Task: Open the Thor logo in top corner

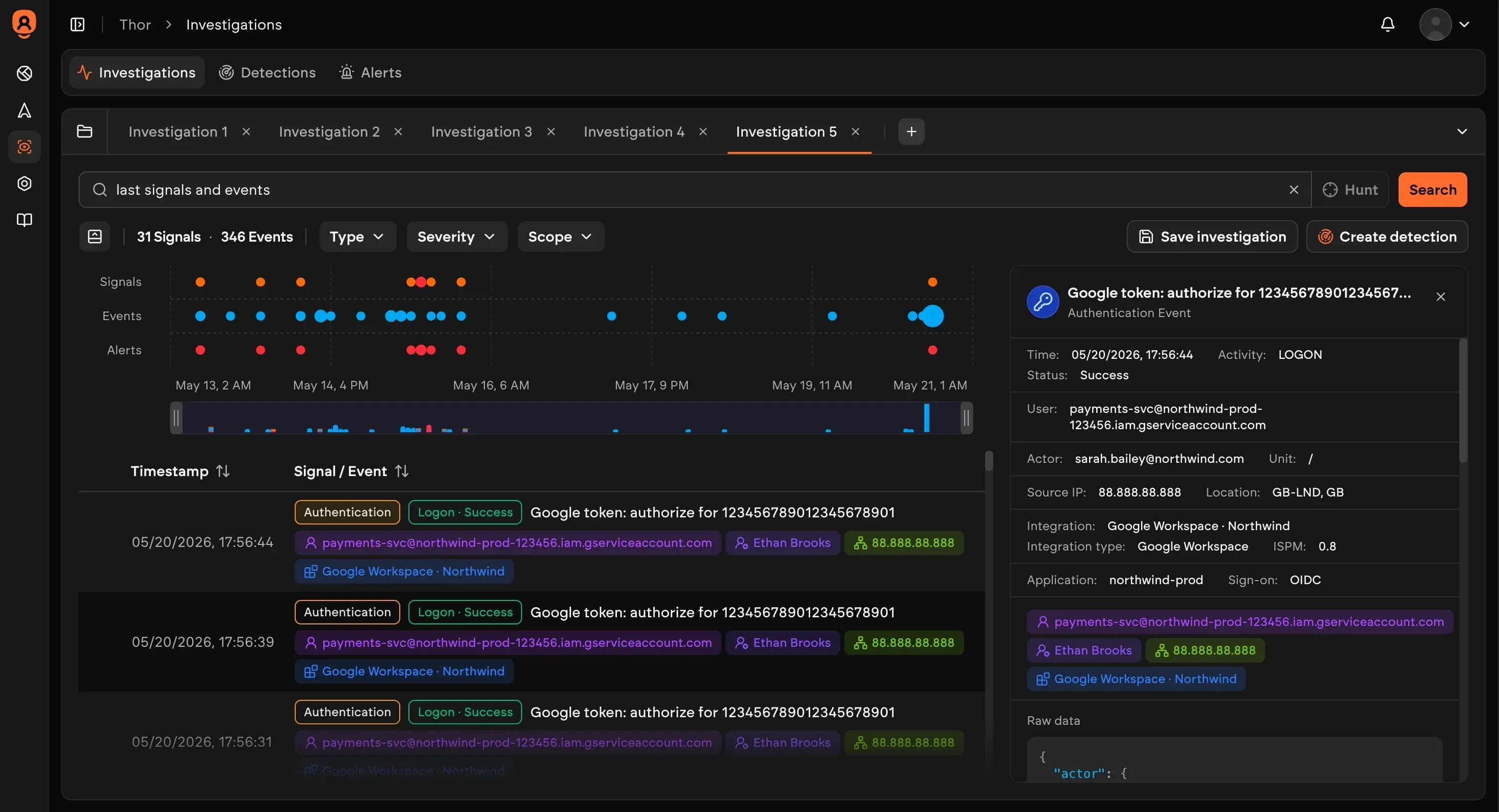Action: tap(24, 24)
